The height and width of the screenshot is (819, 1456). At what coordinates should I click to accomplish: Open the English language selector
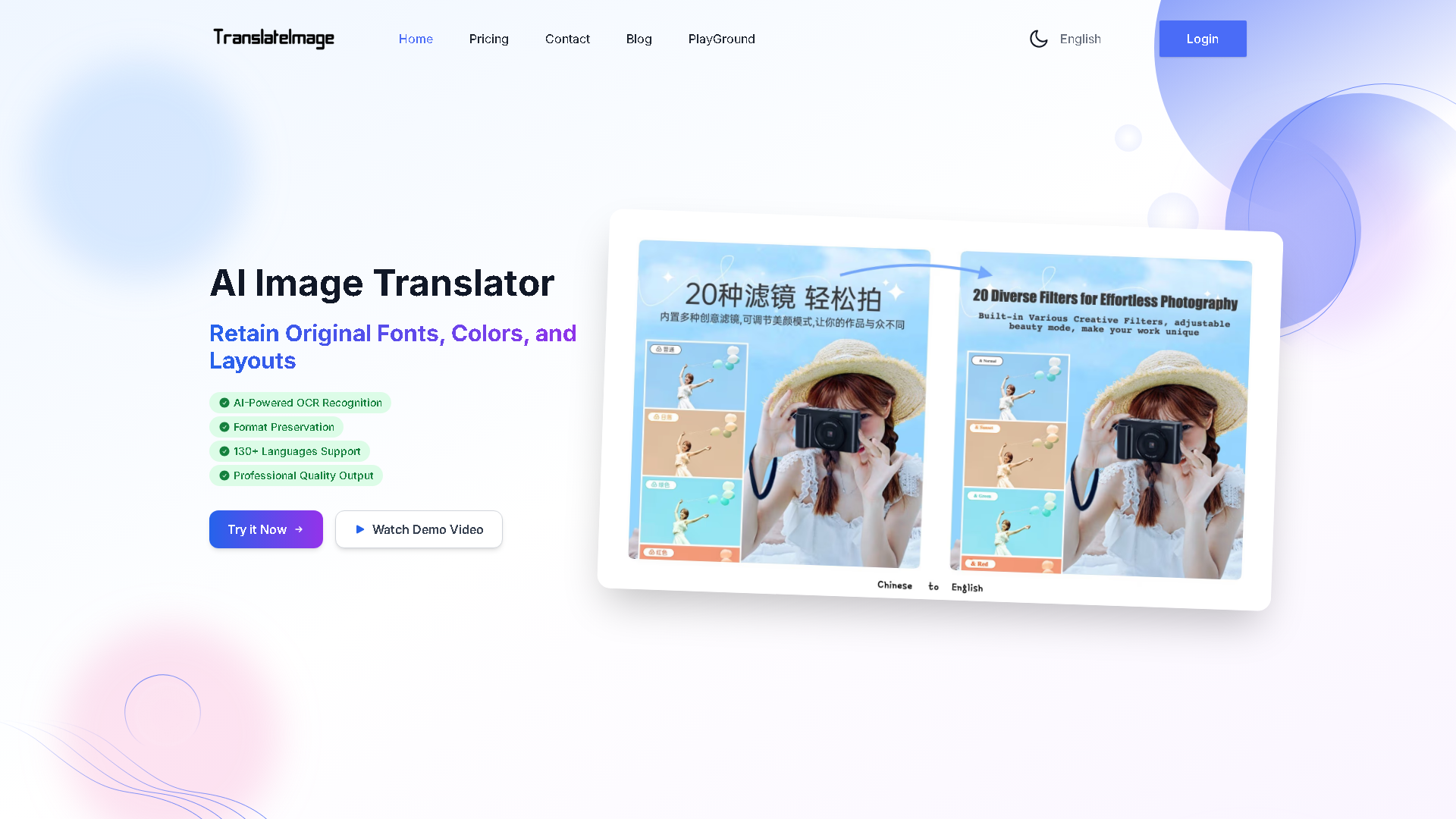tap(1080, 39)
